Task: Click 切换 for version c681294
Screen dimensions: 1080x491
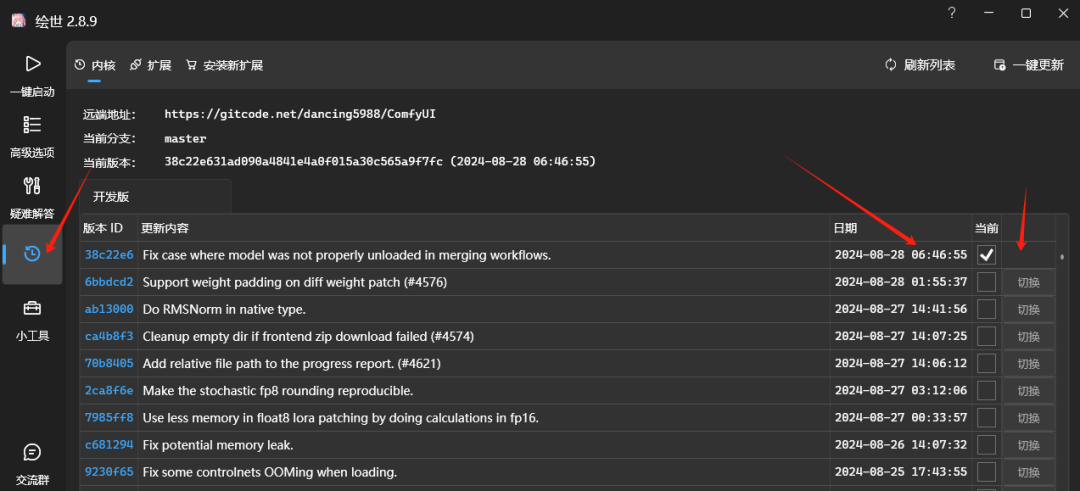Action: point(1028,445)
